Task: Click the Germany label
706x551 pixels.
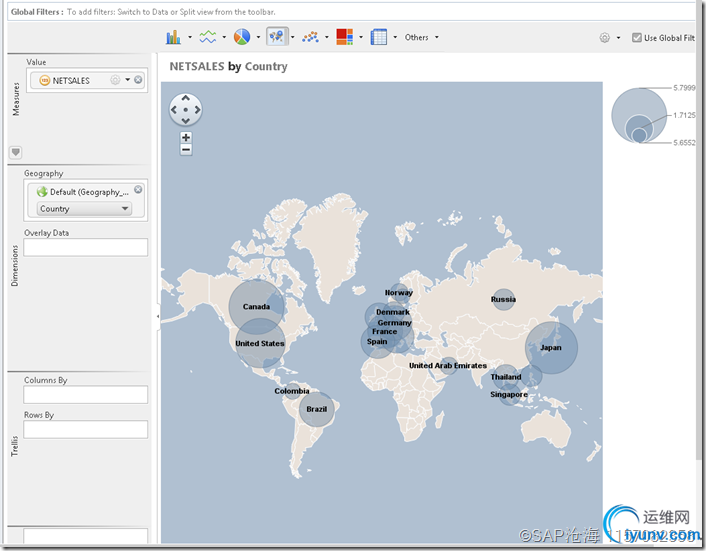Action: [394, 323]
